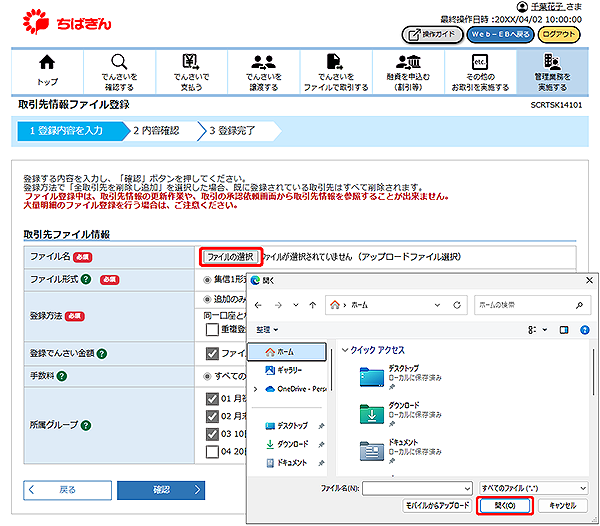Image resolution: width=600 pixels, height=526 pixels.
Task: Select the 集信1形式 radio button
Action: point(207,280)
